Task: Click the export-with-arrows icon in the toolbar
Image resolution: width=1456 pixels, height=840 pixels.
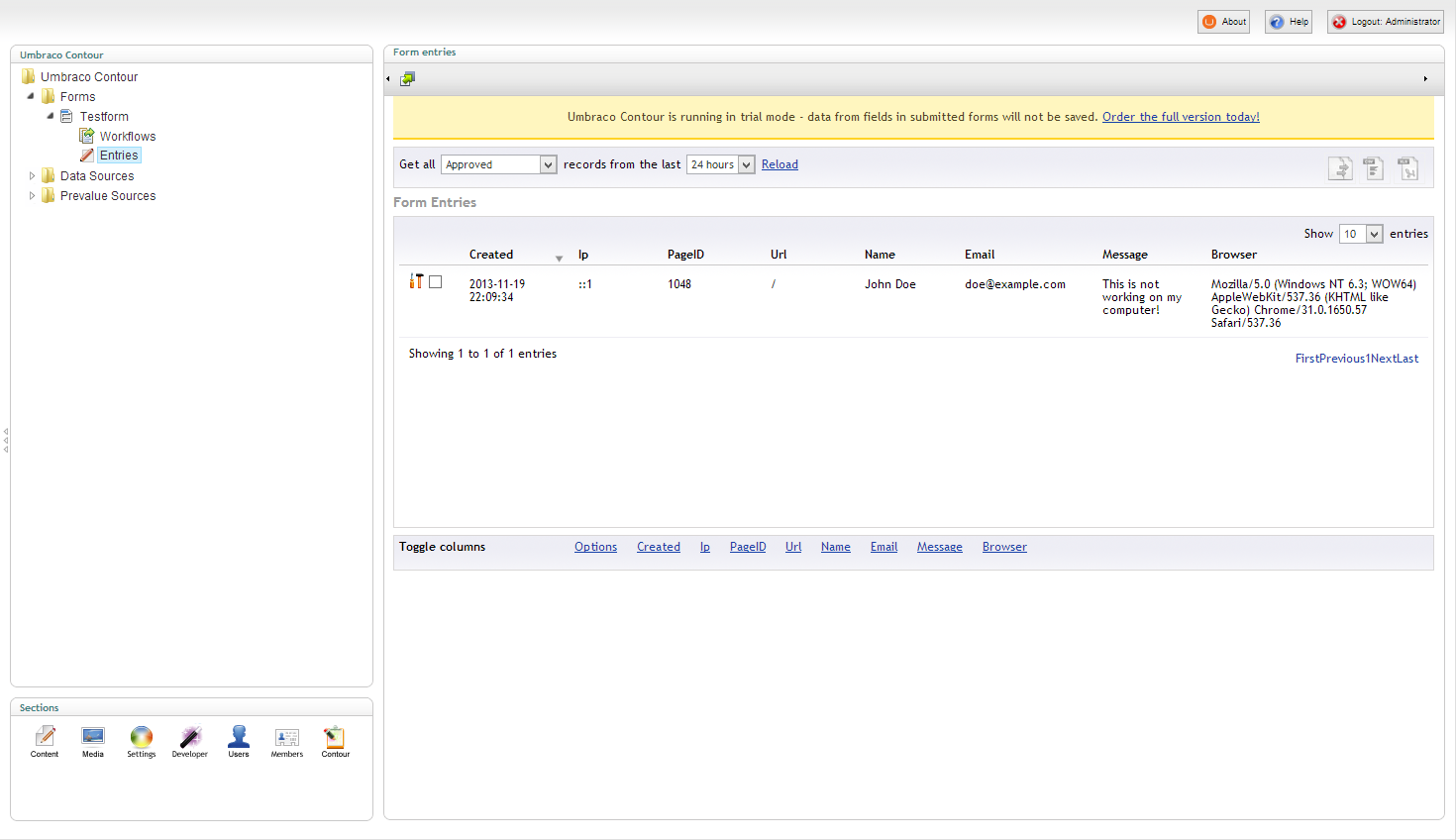Action: coord(407,79)
